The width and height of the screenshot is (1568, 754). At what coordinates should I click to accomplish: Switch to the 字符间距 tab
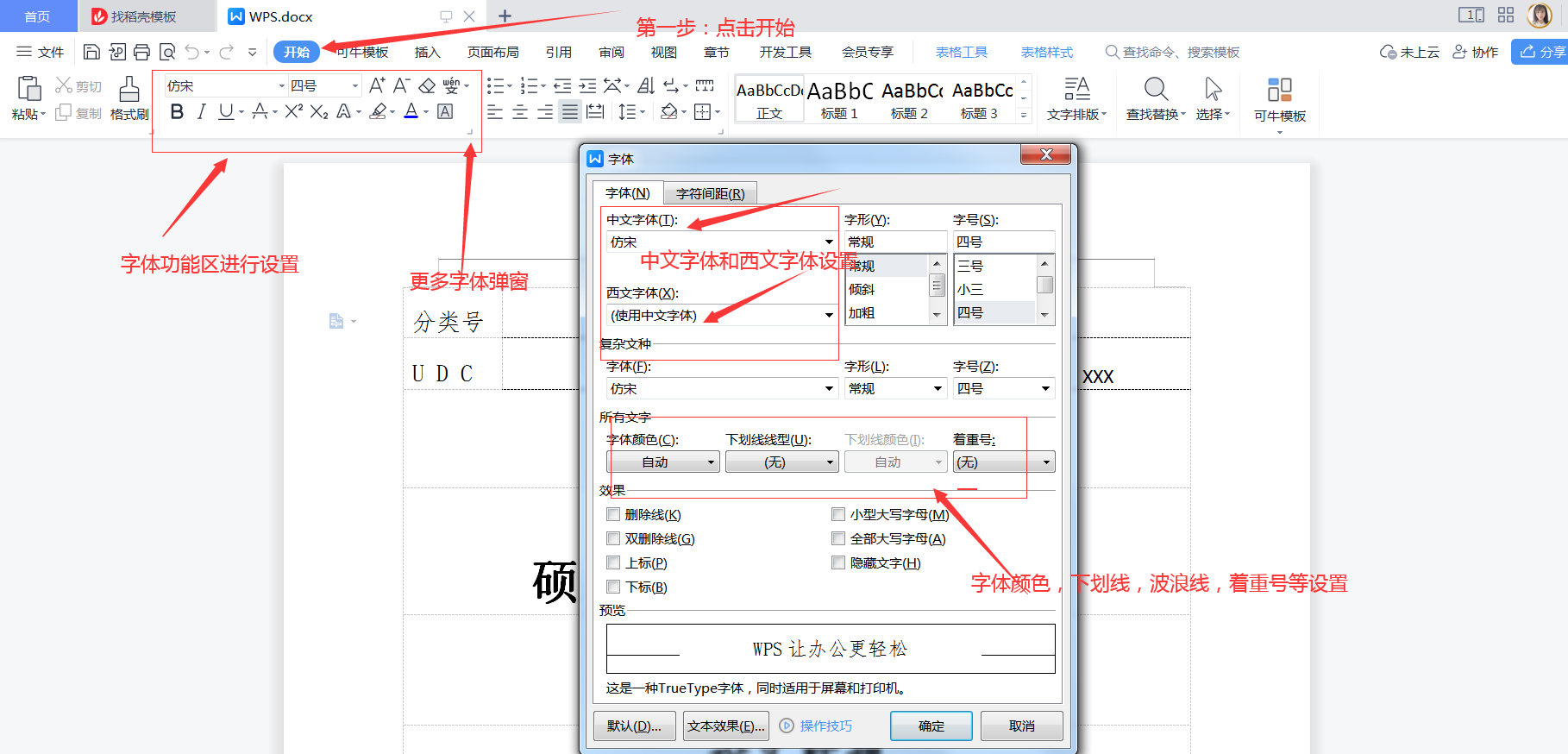710,193
